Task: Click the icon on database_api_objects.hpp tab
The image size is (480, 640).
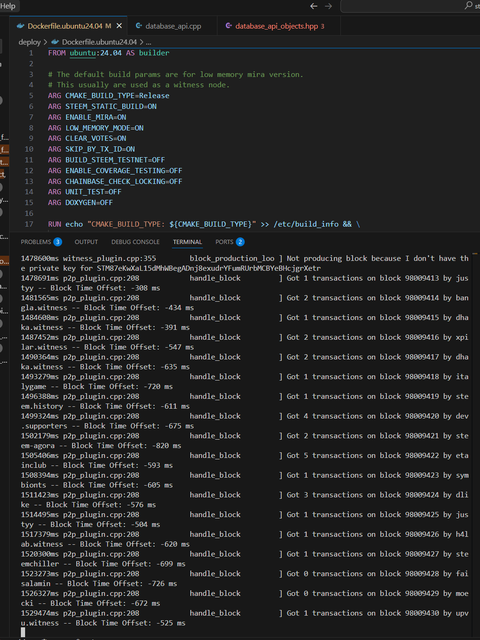Action: (229, 26)
